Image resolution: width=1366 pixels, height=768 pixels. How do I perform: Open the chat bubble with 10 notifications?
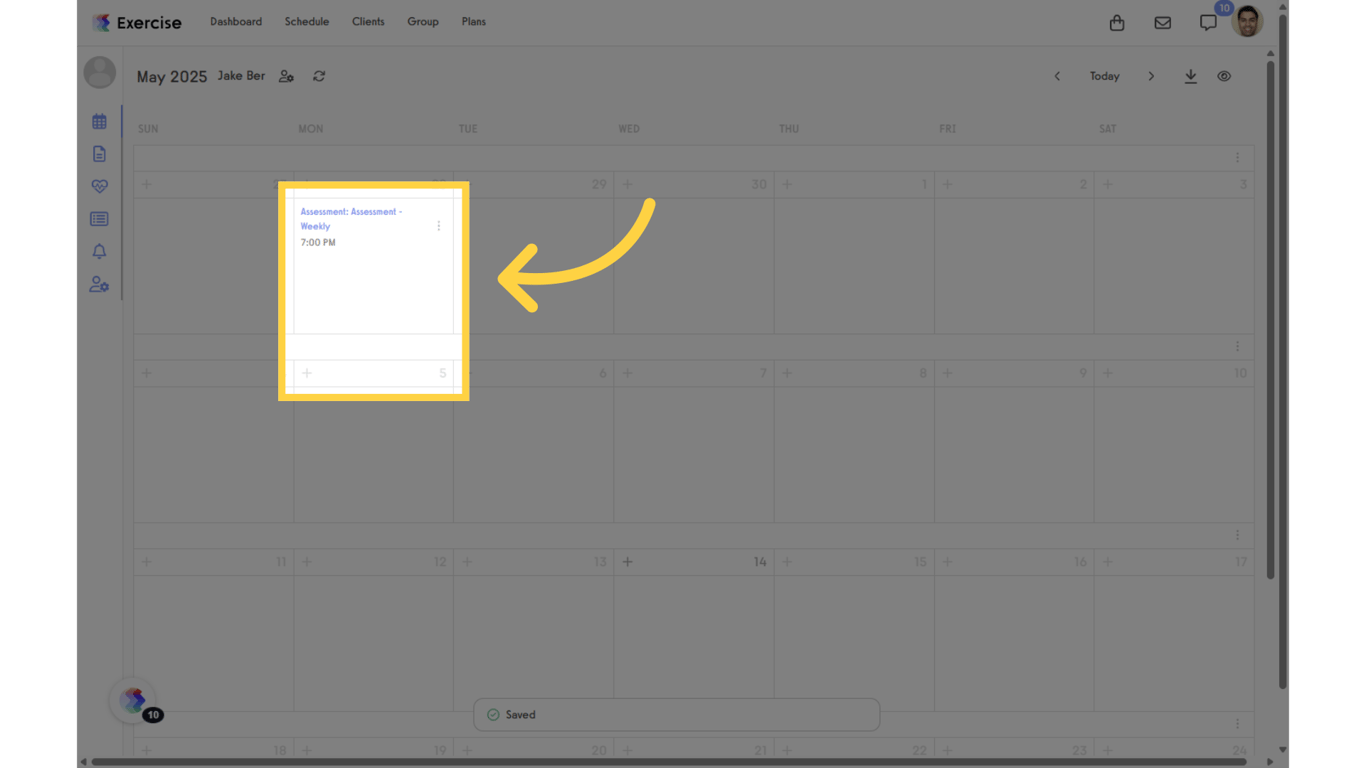coord(1208,22)
